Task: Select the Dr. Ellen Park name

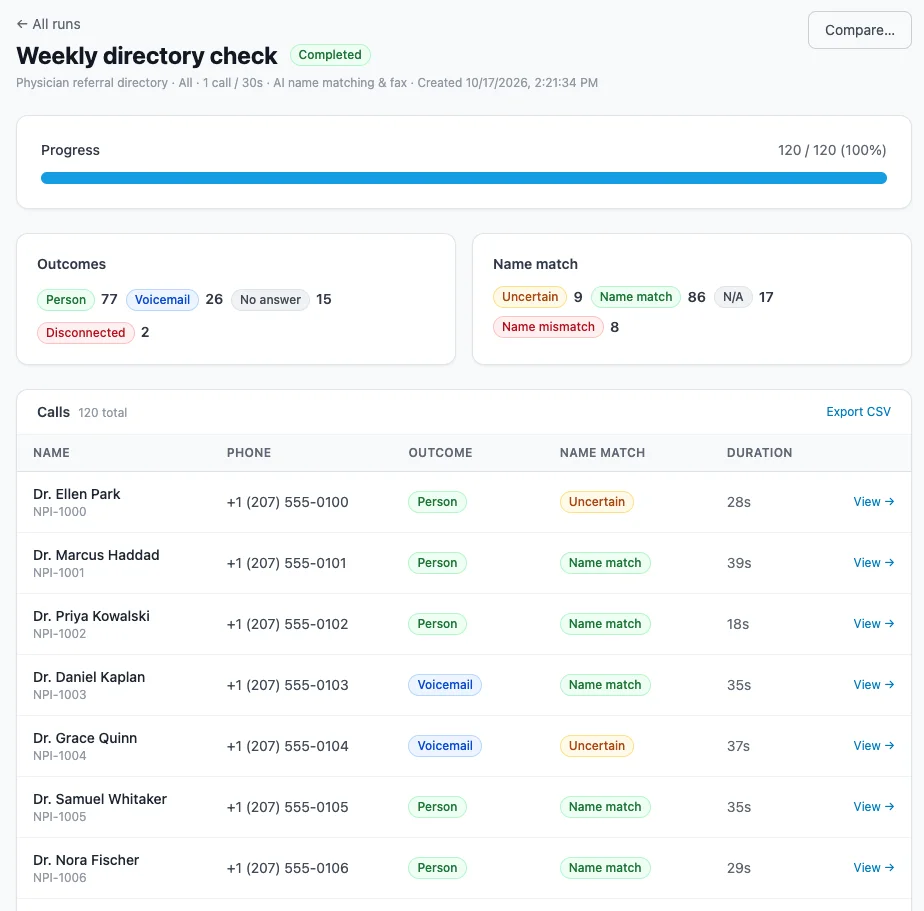Action: click(x=77, y=494)
